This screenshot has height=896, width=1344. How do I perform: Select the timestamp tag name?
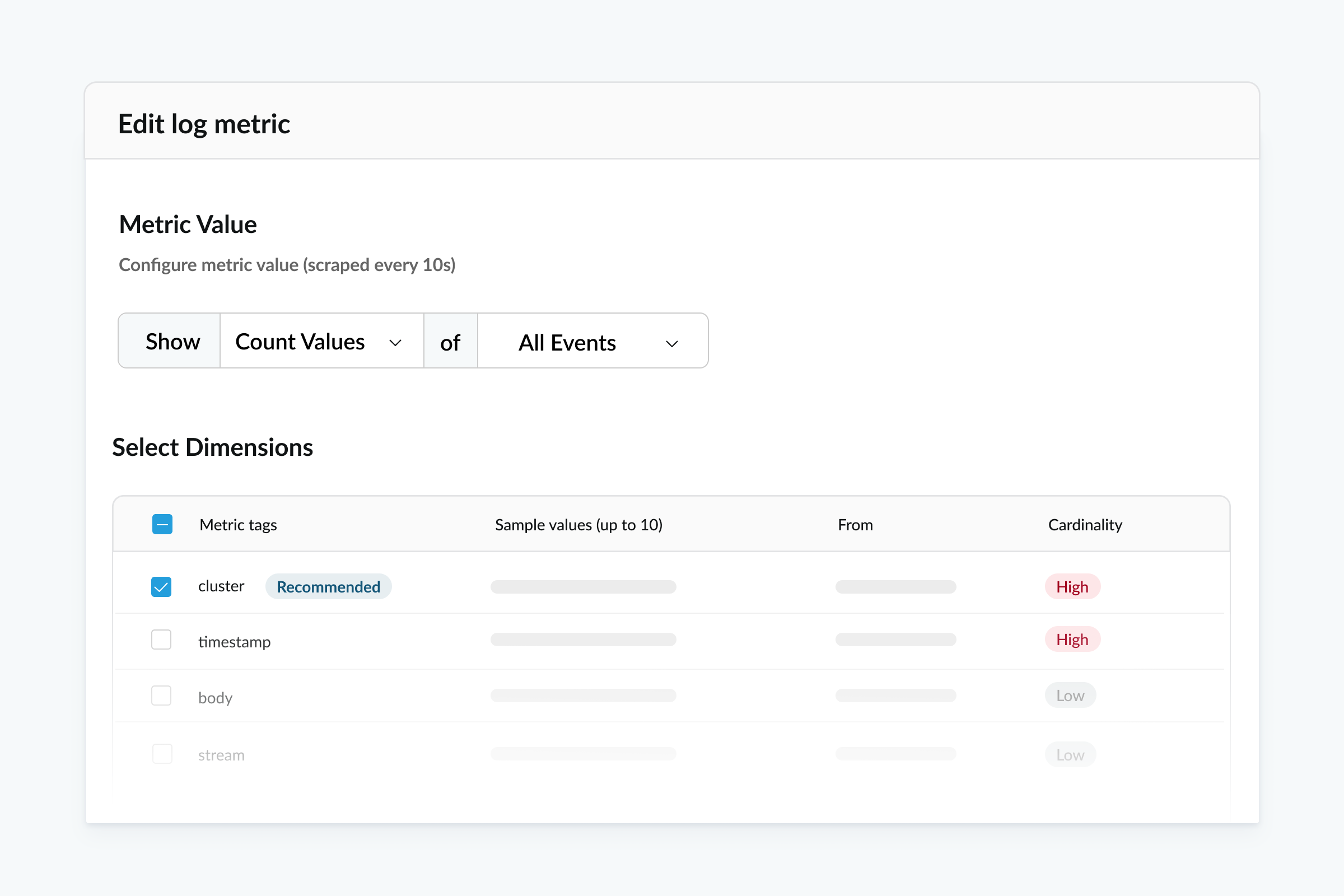(234, 642)
